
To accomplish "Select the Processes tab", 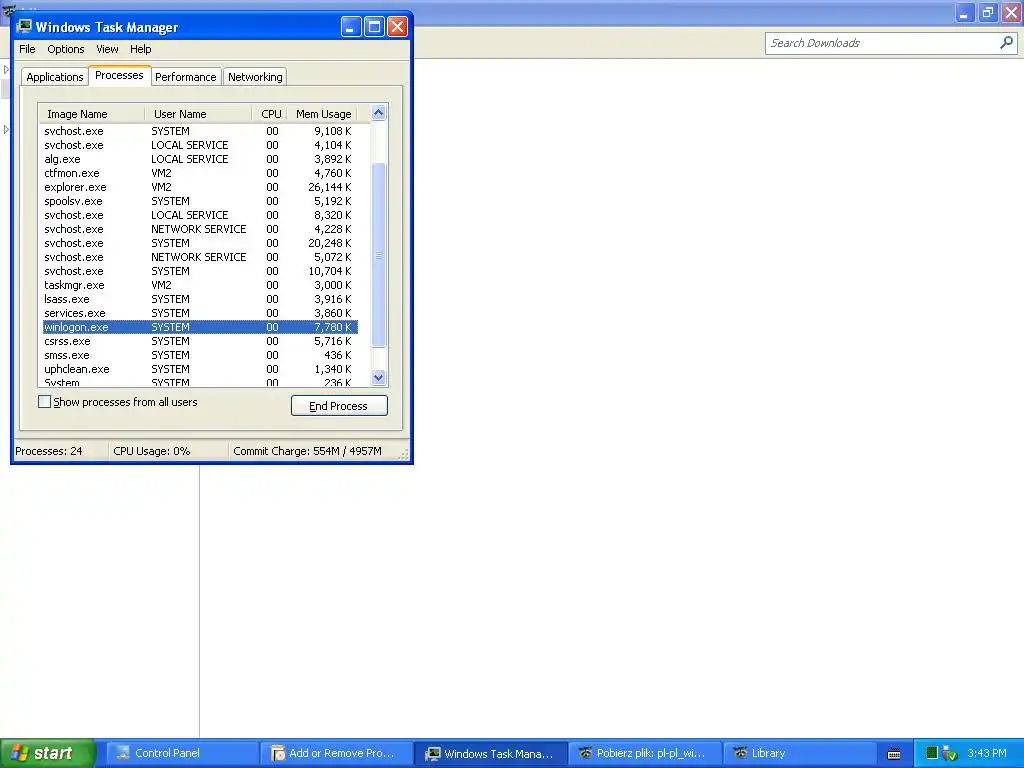I will (119, 75).
